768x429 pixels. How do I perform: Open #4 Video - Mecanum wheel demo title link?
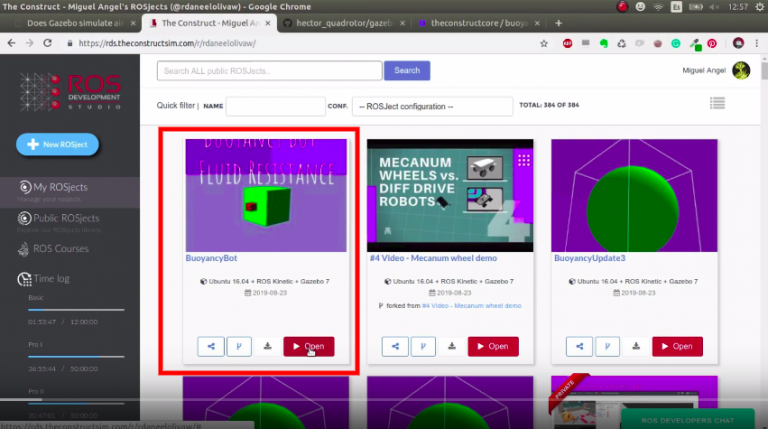tap(433, 258)
